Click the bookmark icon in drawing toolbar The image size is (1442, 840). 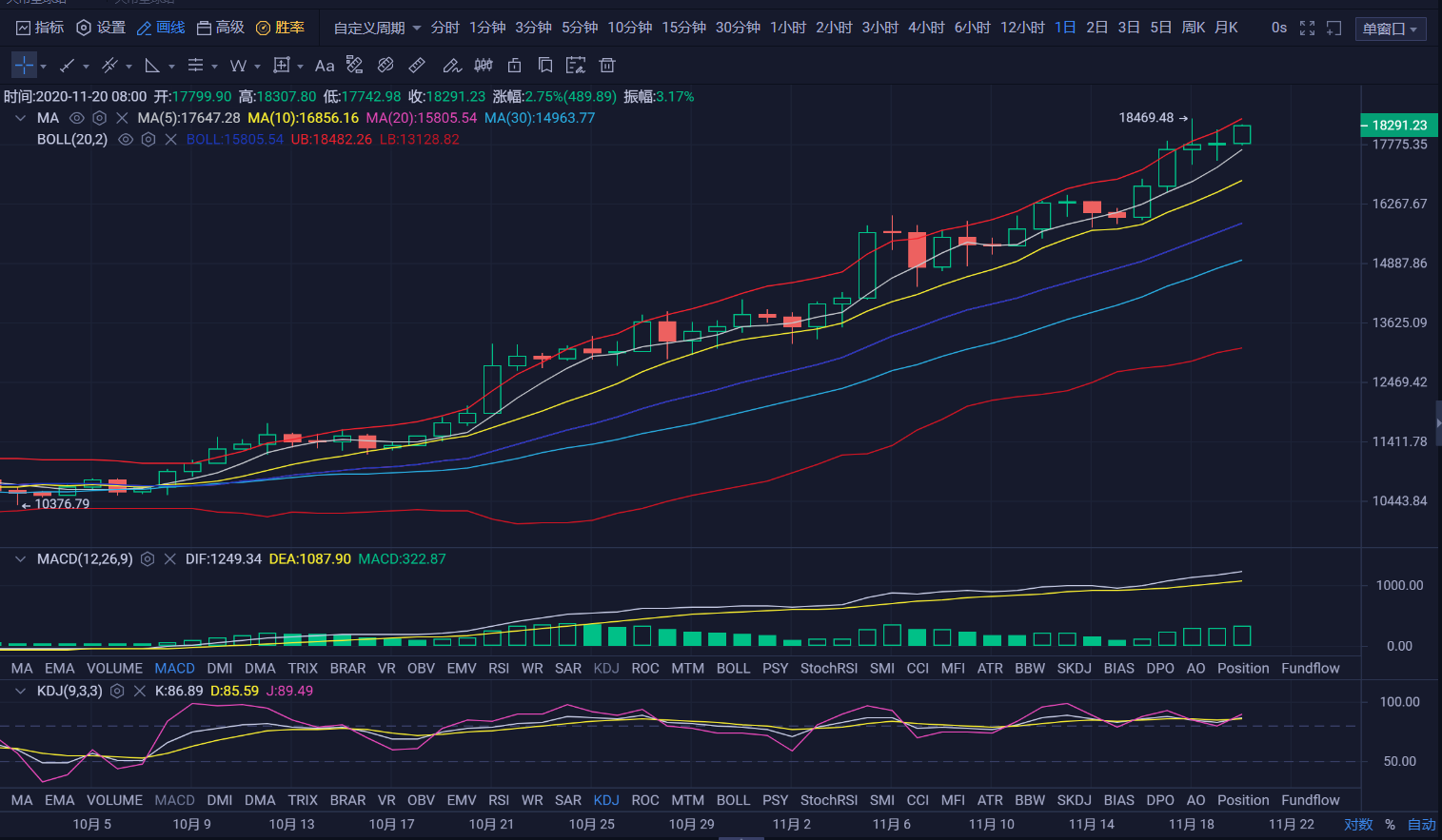coord(545,66)
